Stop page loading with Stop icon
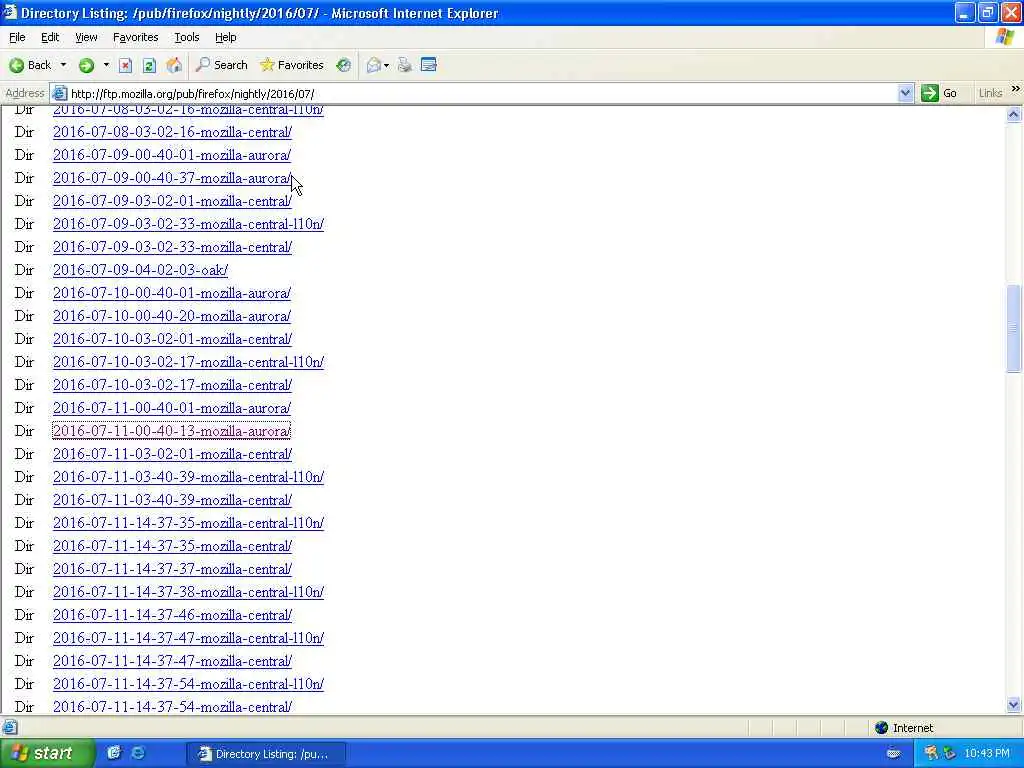This screenshot has height=768, width=1024. (125, 65)
